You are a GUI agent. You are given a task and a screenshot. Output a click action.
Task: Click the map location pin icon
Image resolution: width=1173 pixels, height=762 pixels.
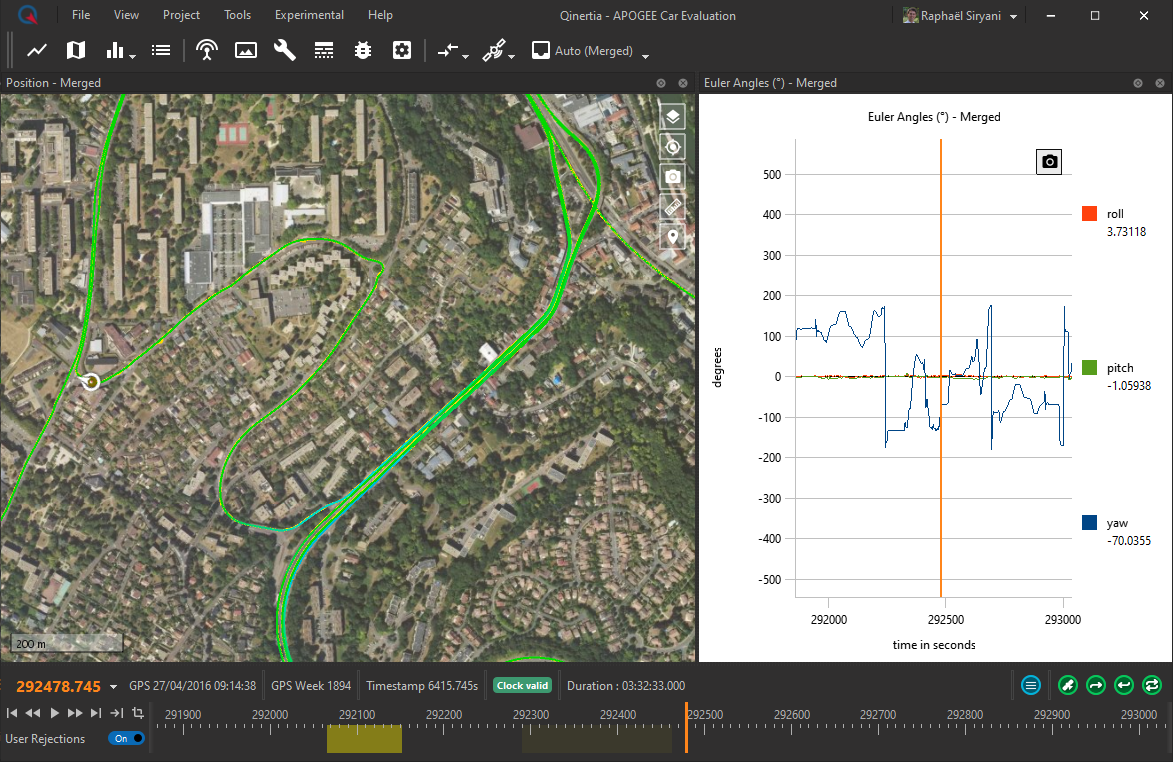coord(673,238)
